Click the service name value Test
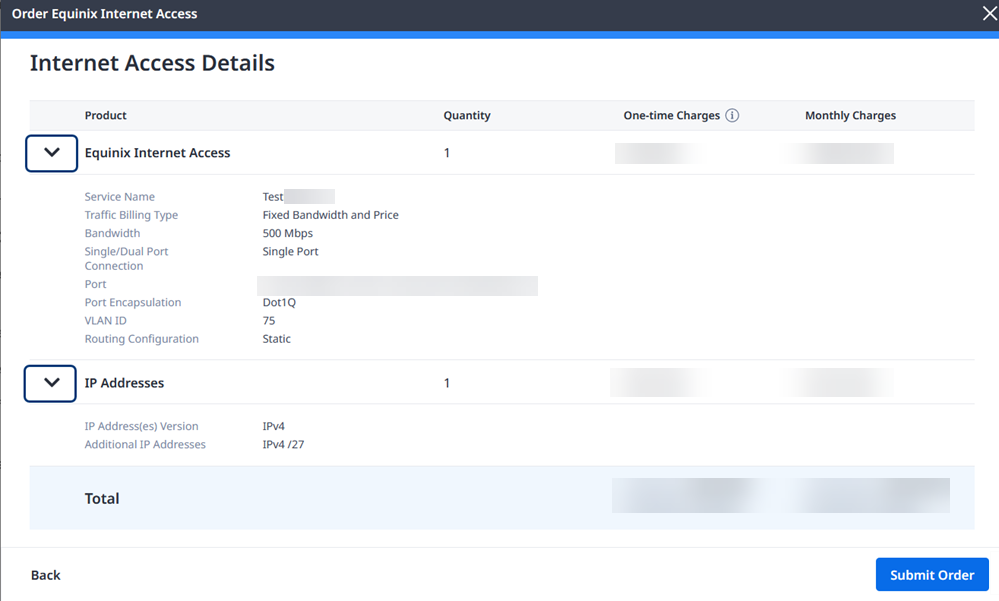Screen dimensions: 999x601 click(x=273, y=197)
